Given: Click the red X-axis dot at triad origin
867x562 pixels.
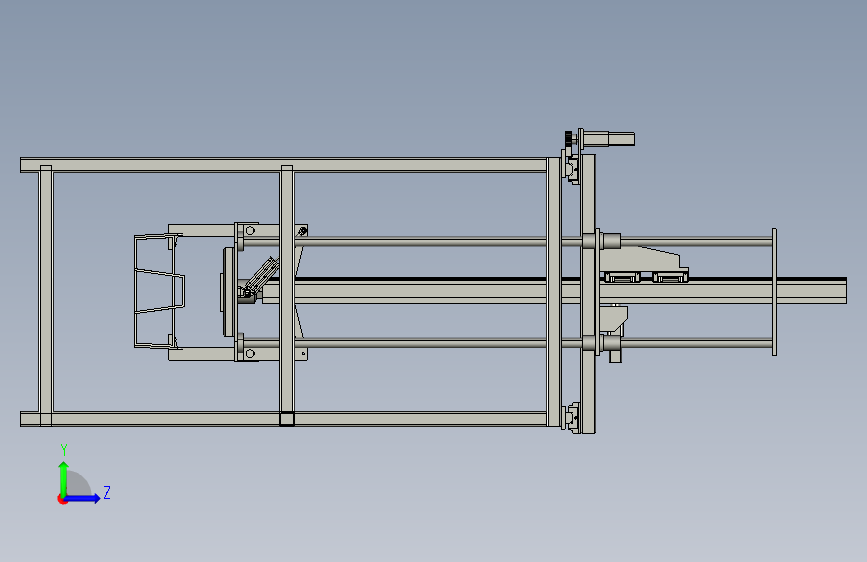Looking at the screenshot, I should point(62,500).
